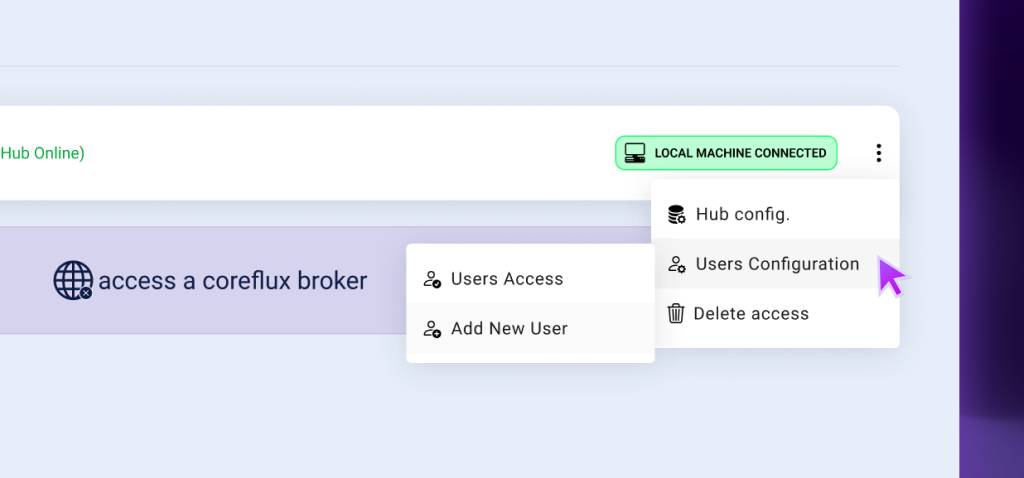Screen dimensions: 1024x478
Task: Click the Users Access person-check icon
Action: click(432, 279)
